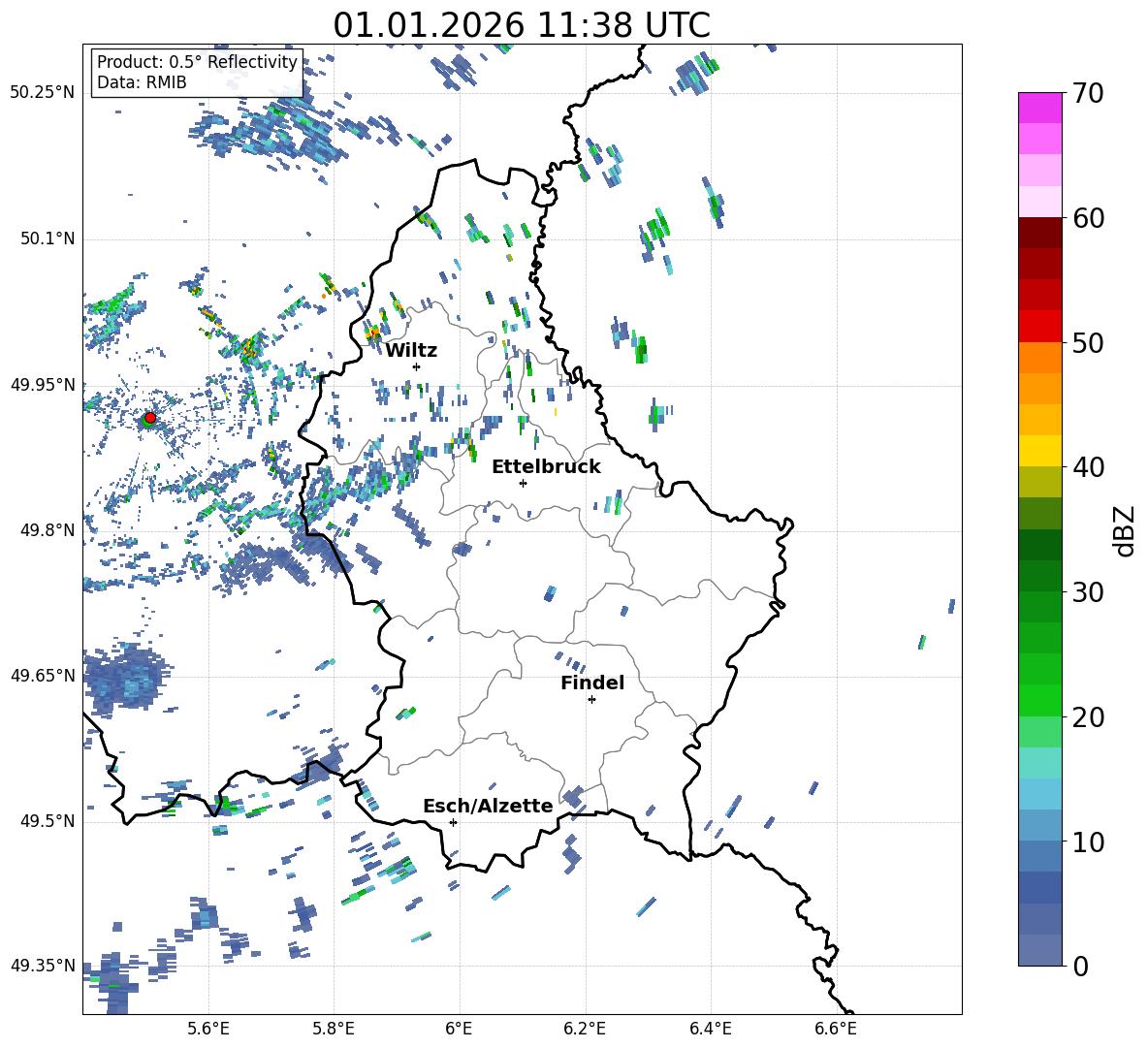Screen dimensions: 1148x1048
Task: Click the 6.4°E longitude label
Action: coord(710,1029)
